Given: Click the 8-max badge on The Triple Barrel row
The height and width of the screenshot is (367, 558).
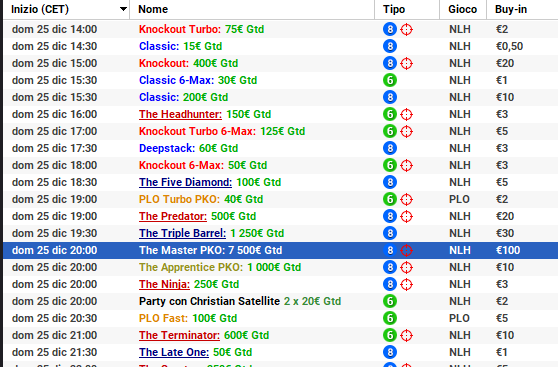Looking at the screenshot, I should (390, 234).
